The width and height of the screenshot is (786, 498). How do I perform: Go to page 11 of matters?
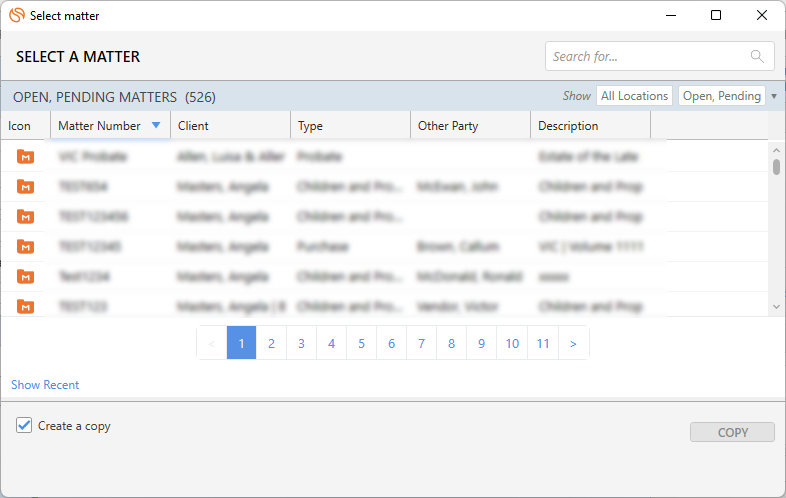coord(543,343)
